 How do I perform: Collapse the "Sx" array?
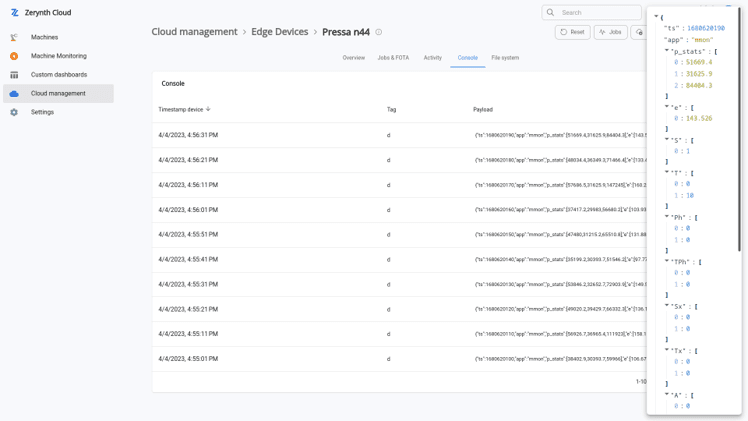tap(667, 305)
